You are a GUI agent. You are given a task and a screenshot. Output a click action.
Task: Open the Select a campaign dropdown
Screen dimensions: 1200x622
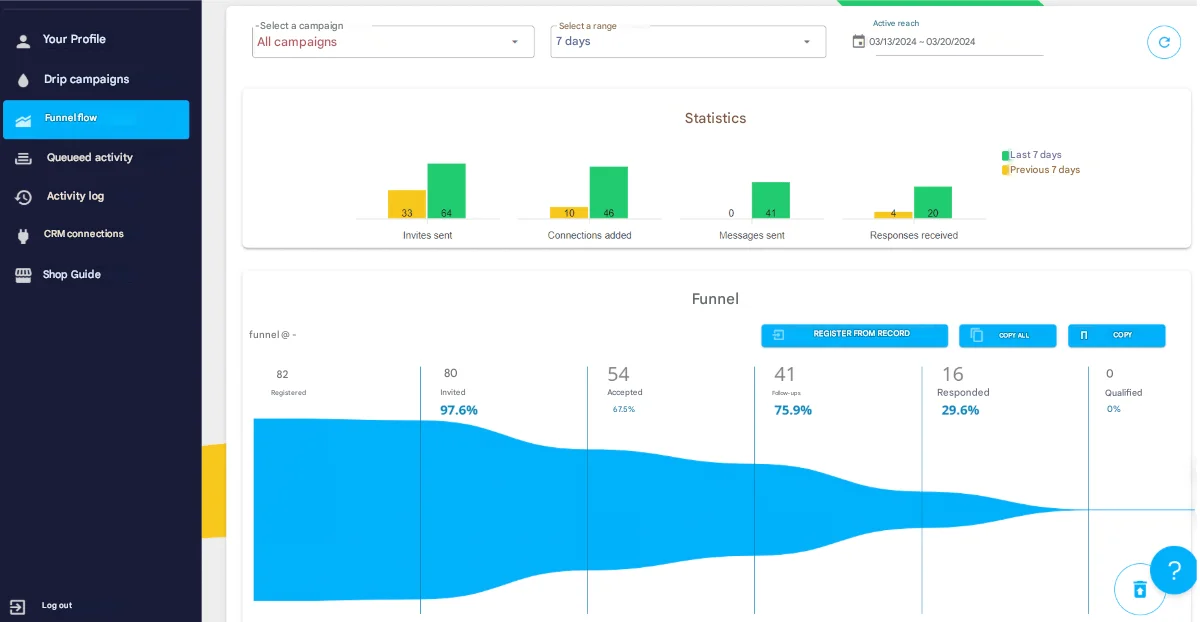point(393,42)
